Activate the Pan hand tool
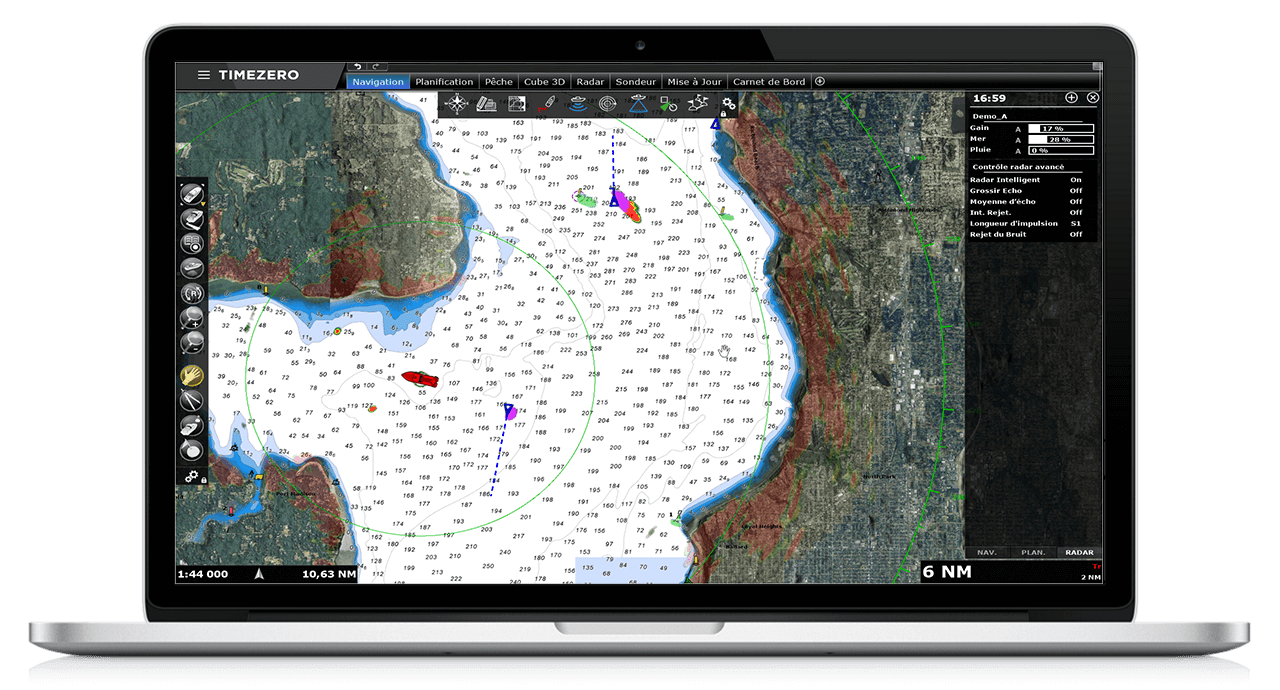The image size is (1280, 690). [192, 376]
